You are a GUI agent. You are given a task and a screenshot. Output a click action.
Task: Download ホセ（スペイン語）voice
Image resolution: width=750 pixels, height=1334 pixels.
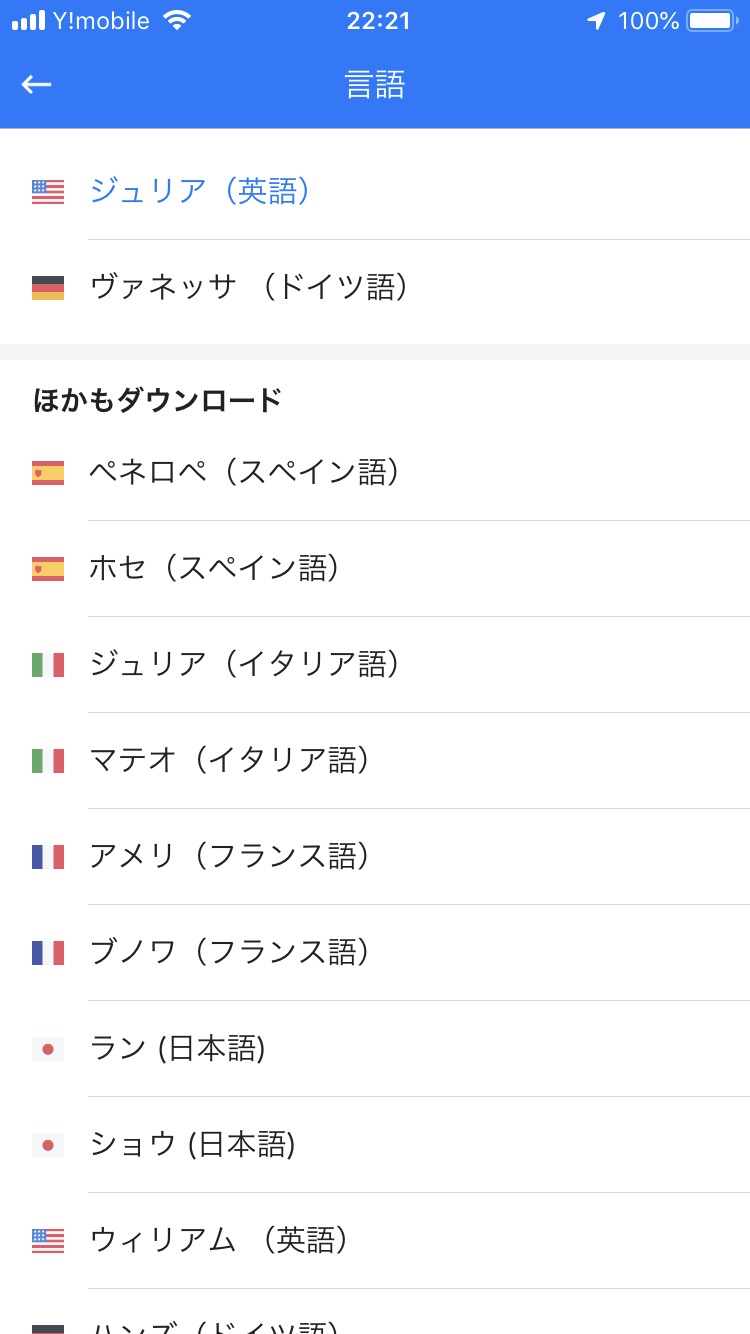coord(215,568)
